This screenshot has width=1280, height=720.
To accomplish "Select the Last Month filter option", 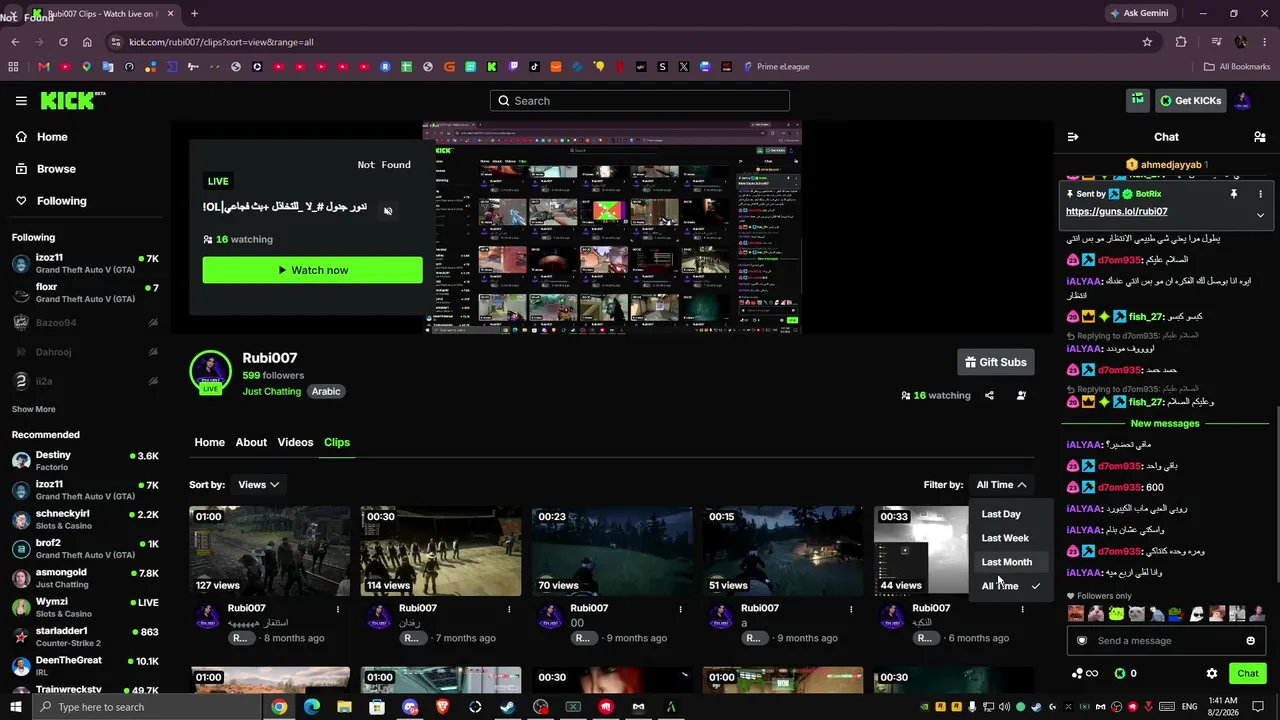I will (x=1007, y=562).
